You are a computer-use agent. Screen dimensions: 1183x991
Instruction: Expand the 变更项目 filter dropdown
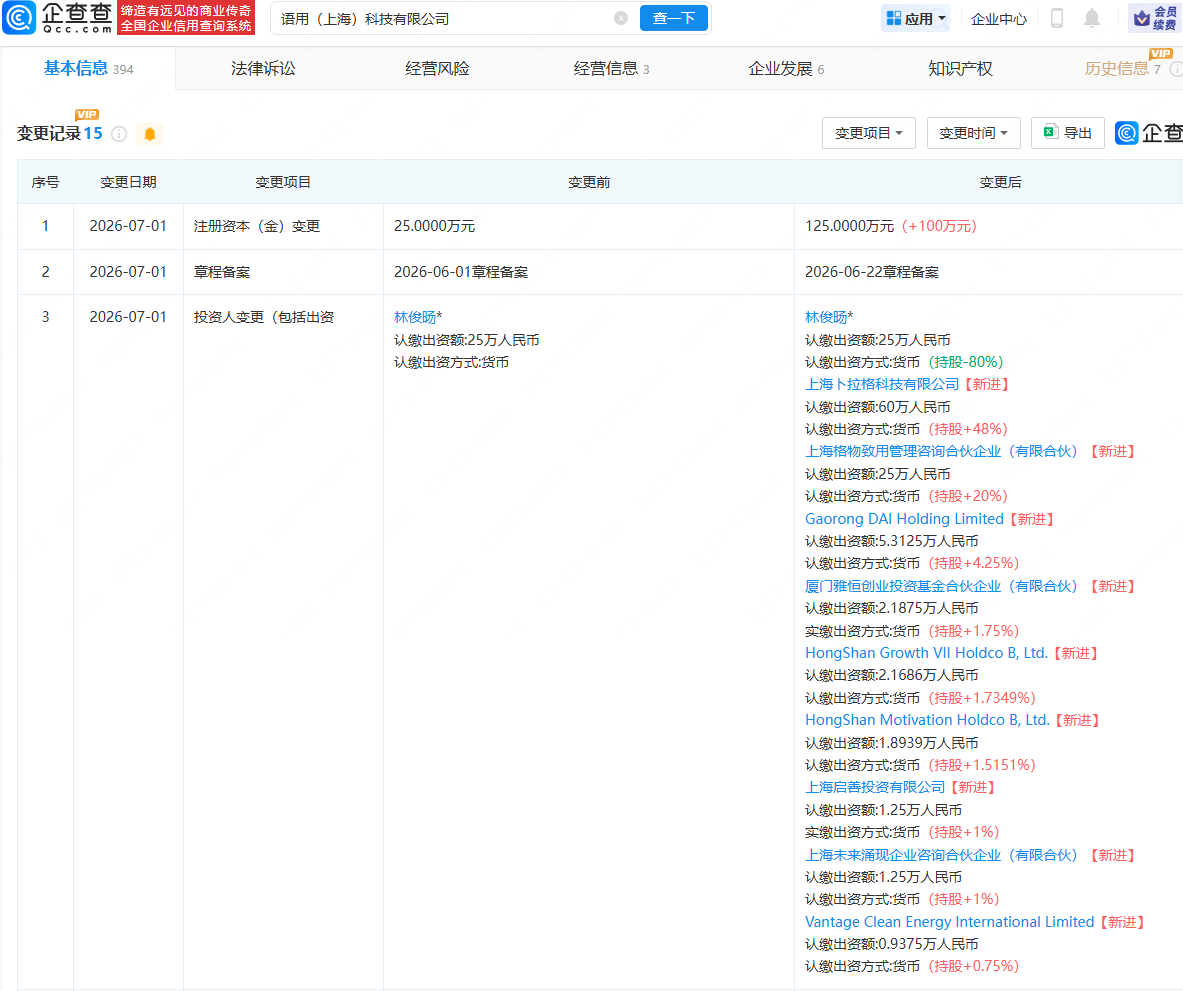point(868,133)
